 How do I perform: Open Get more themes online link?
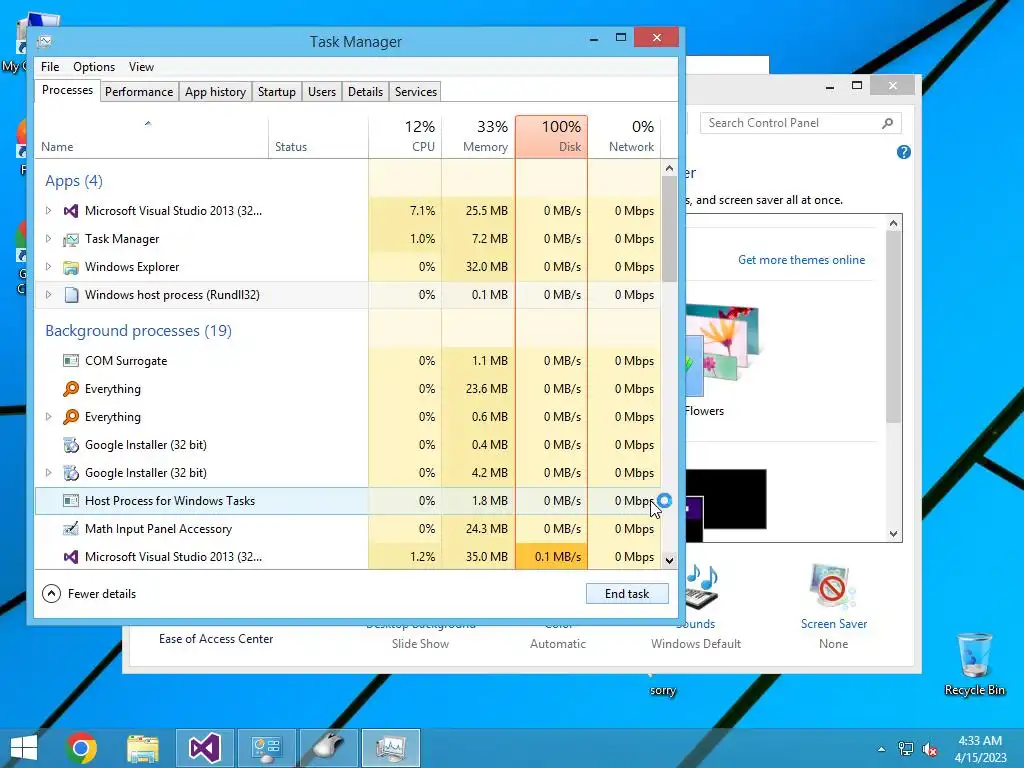click(x=801, y=260)
